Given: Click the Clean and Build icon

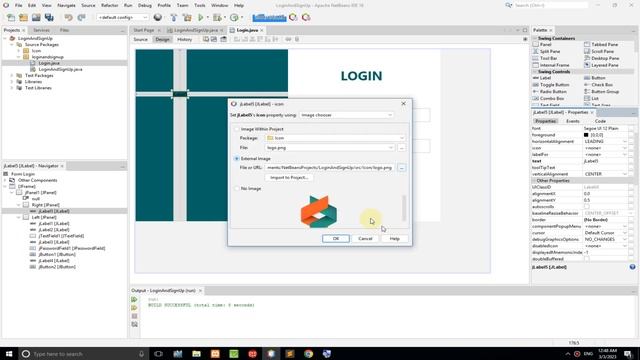Looking at the screenshot, I should click(x=187, y=18).
